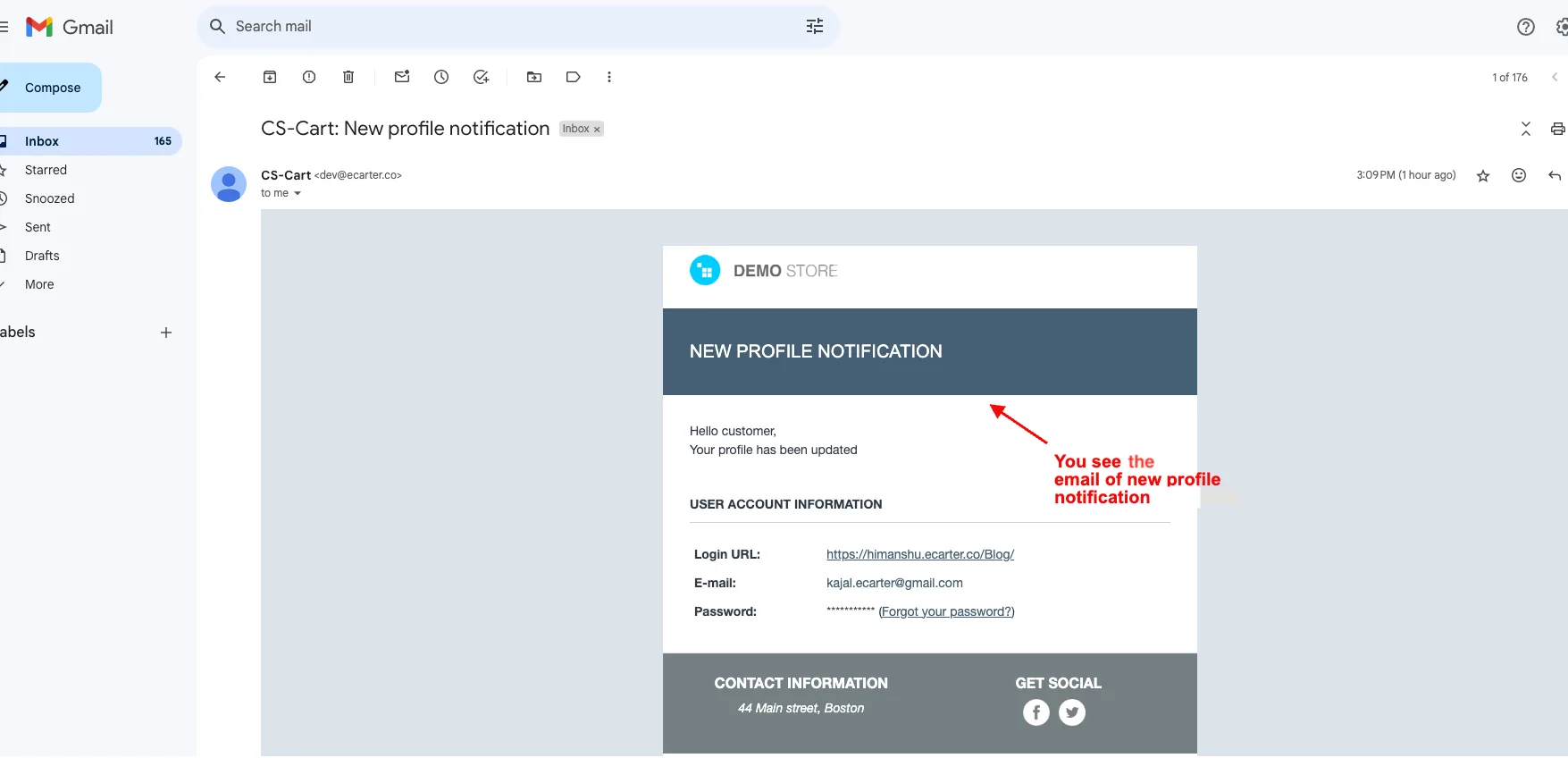Delete the email with trash icon
The height and width of the screenshot is (758, 1568).
(348, 77)
